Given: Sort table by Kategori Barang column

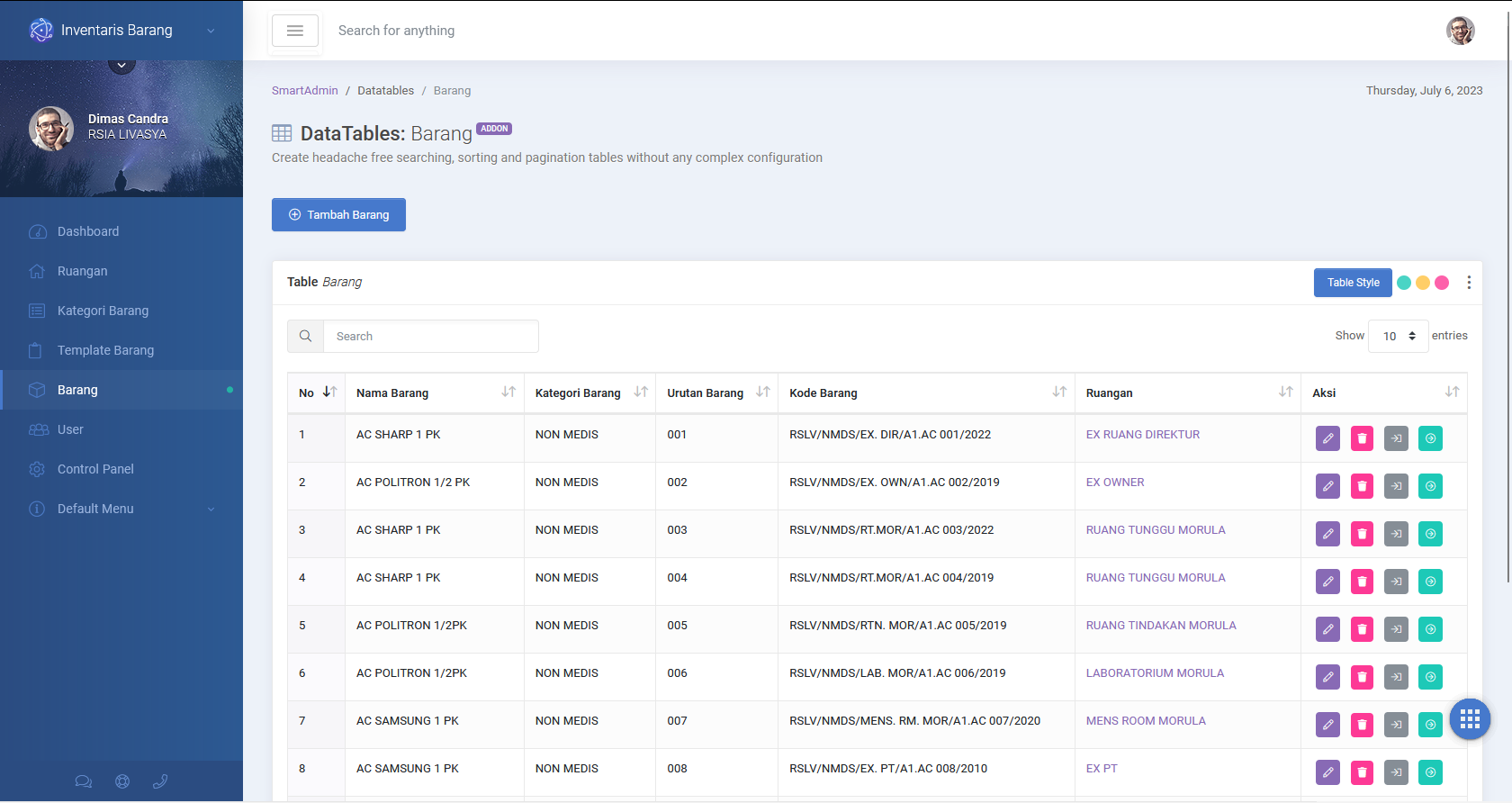Looking at the screenshot, I should [x=589, y=393].
